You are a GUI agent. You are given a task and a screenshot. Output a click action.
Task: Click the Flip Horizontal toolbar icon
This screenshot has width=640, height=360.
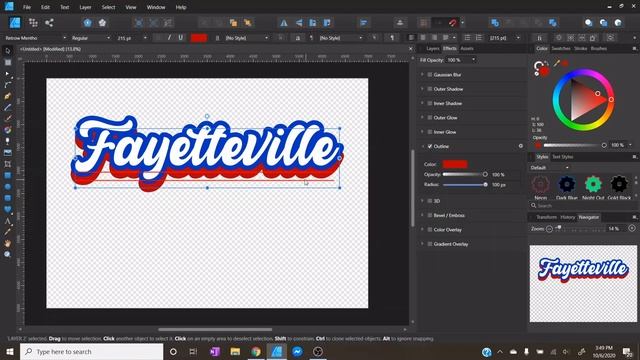[x=284, y=23]
